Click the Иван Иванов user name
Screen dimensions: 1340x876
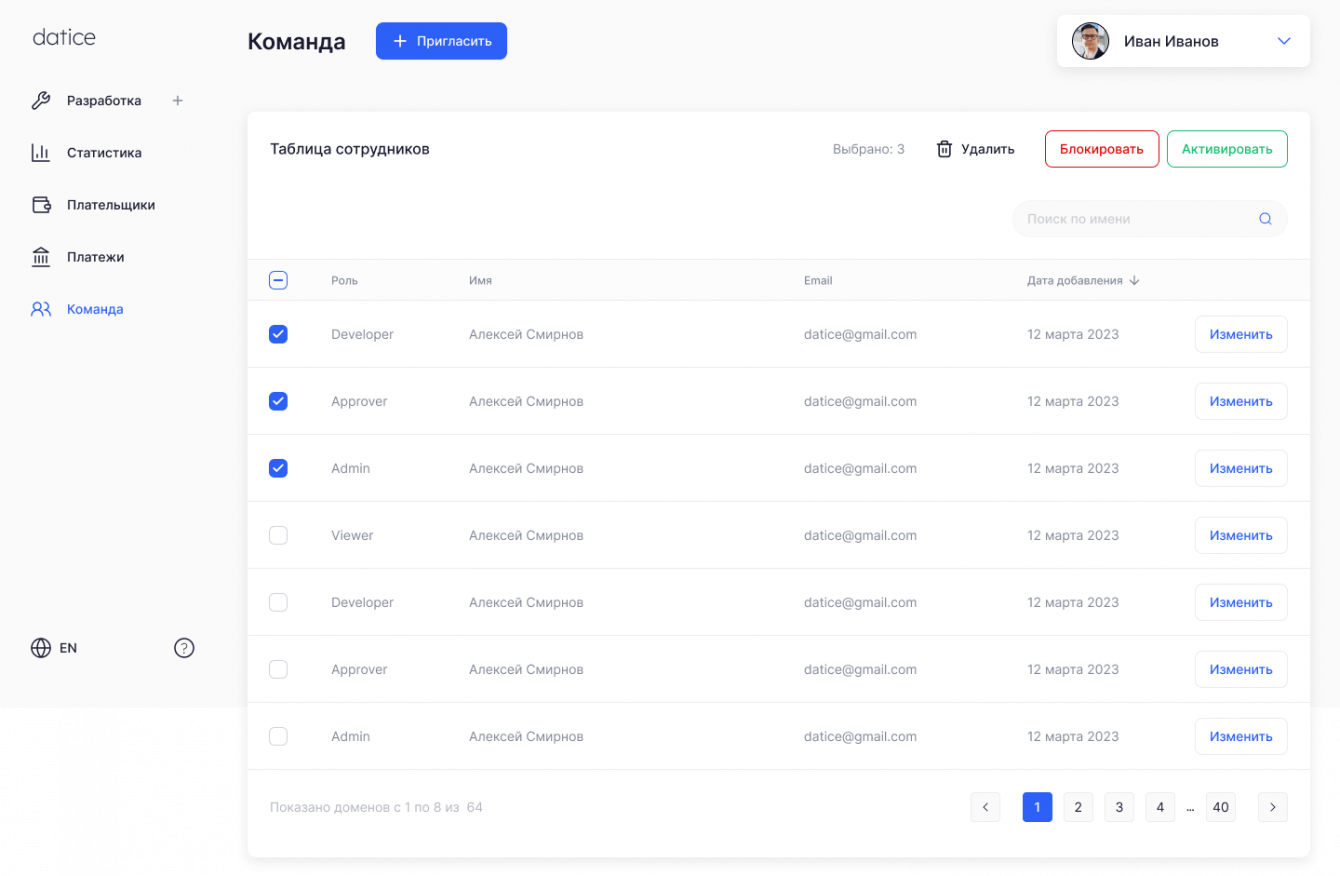point(1171,41)
